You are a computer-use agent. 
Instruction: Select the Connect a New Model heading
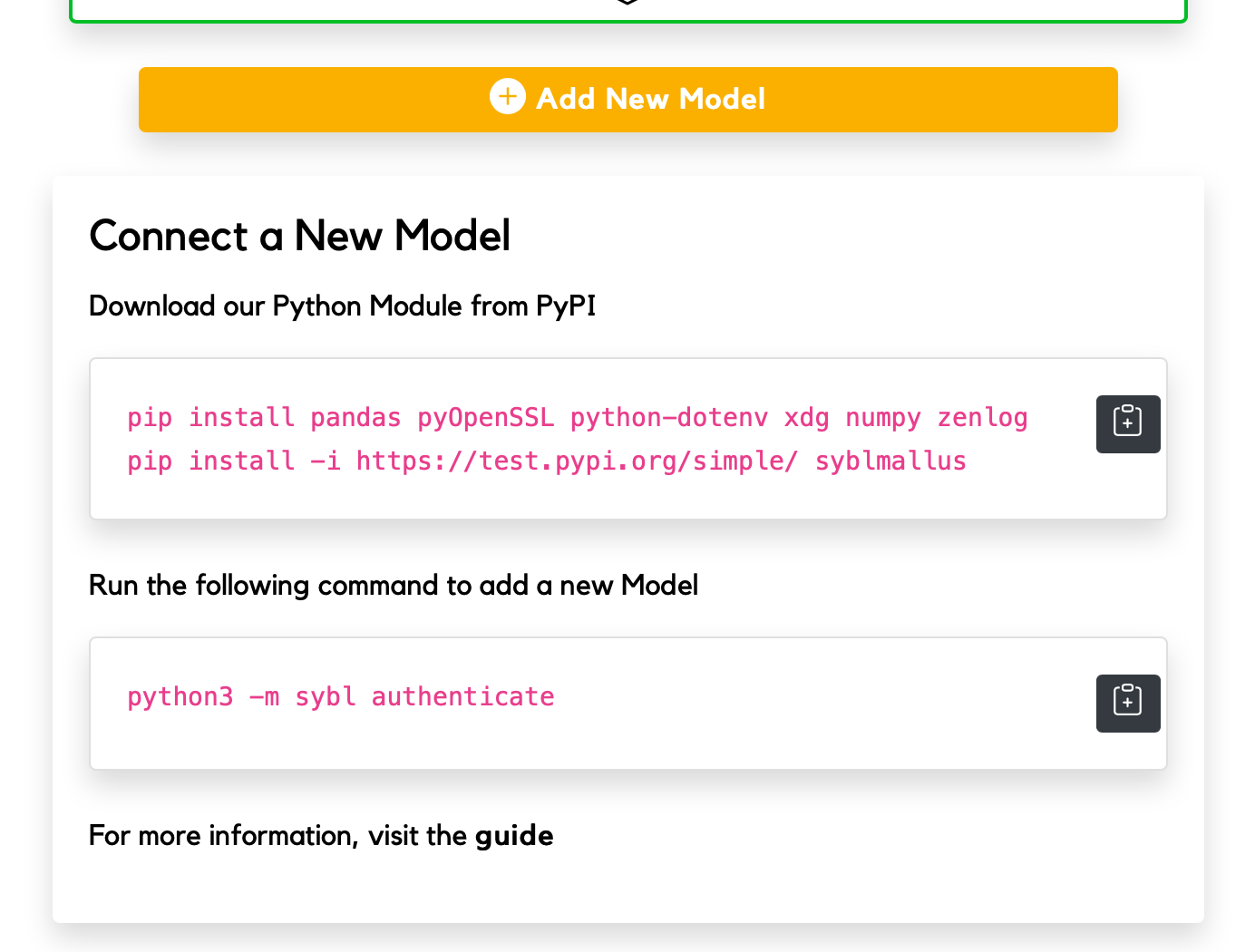299,236
